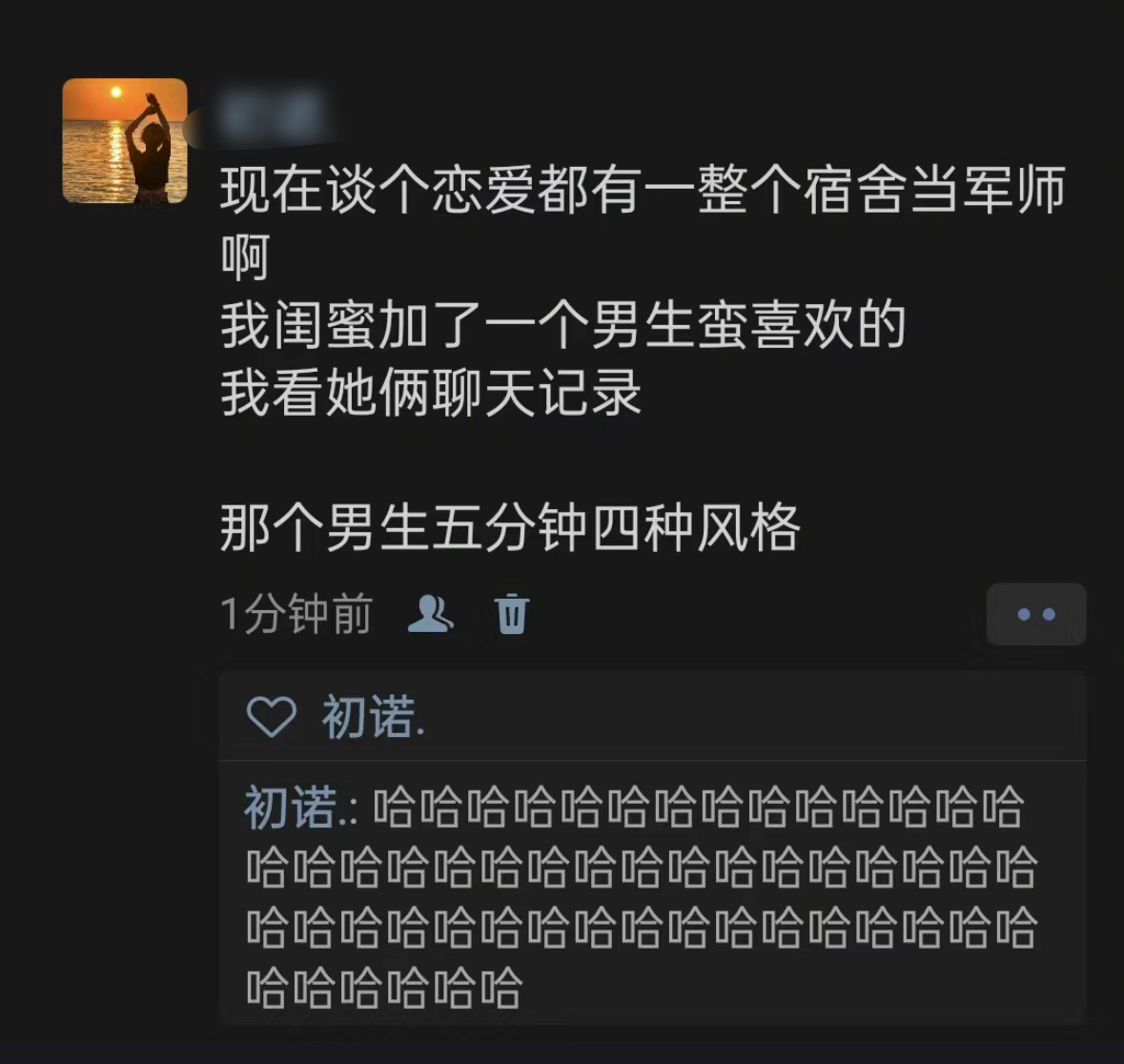Tap the single character 啊 line
Image resolution: width=1124 pixels, height=1064 pixels.
click(245, 257)
